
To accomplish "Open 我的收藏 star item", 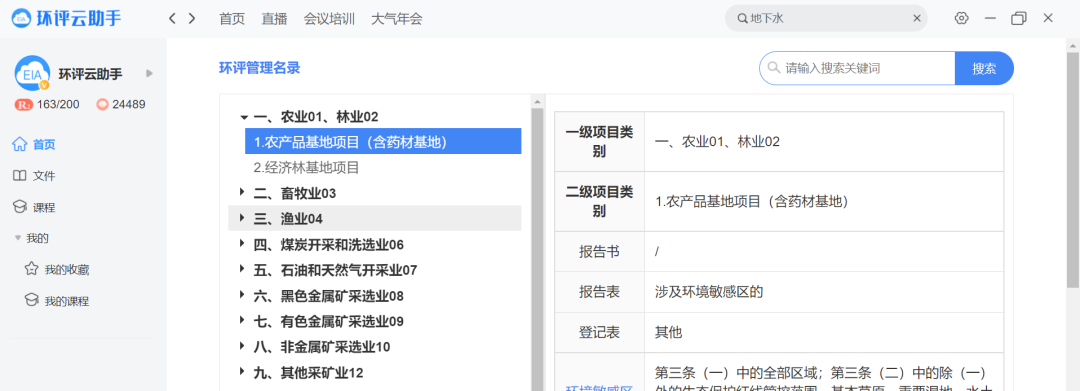I will pyautogui.click(x=56, y=270).
